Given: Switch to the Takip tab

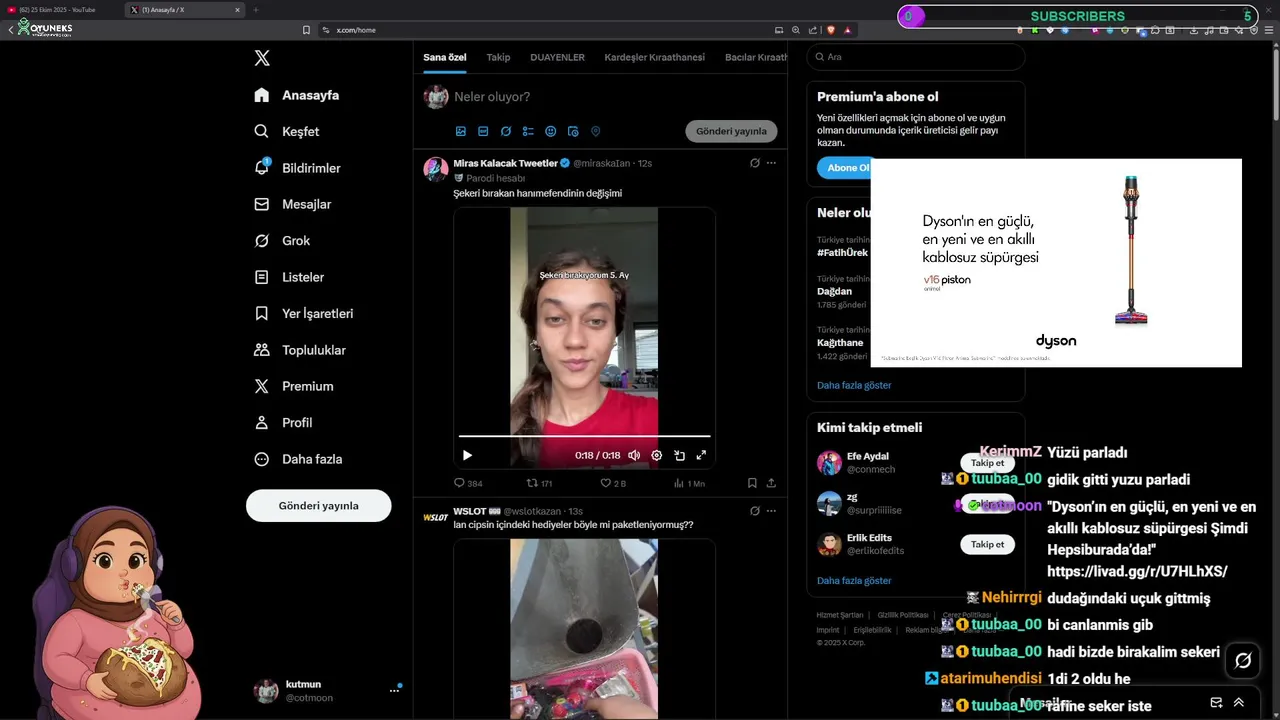Looking at the screenshot, I should (x=498, y=57).
